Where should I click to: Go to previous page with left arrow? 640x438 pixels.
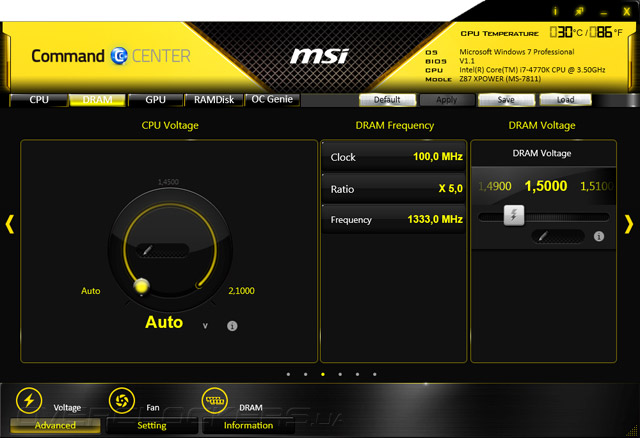[x=10, y=224]
